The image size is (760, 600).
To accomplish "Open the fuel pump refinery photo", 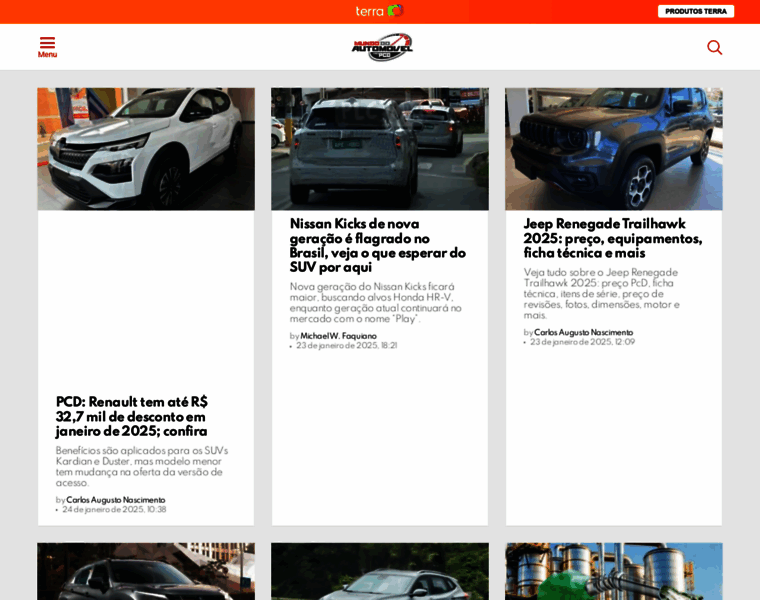I will (614, 571).
